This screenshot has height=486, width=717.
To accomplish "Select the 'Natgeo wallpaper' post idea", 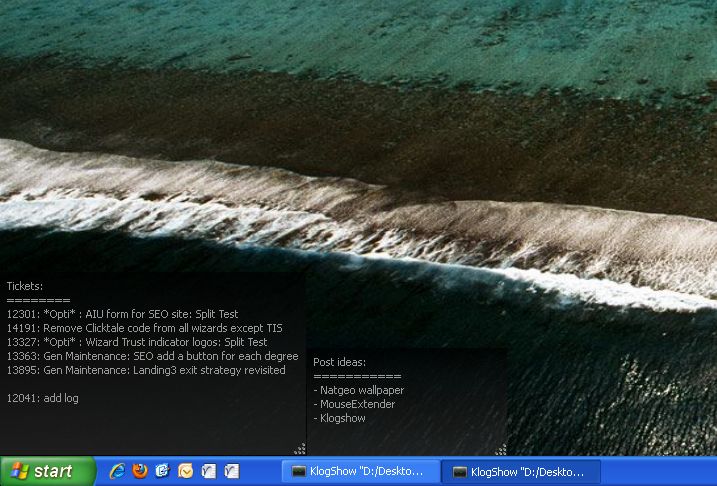I will coord(359,390).
